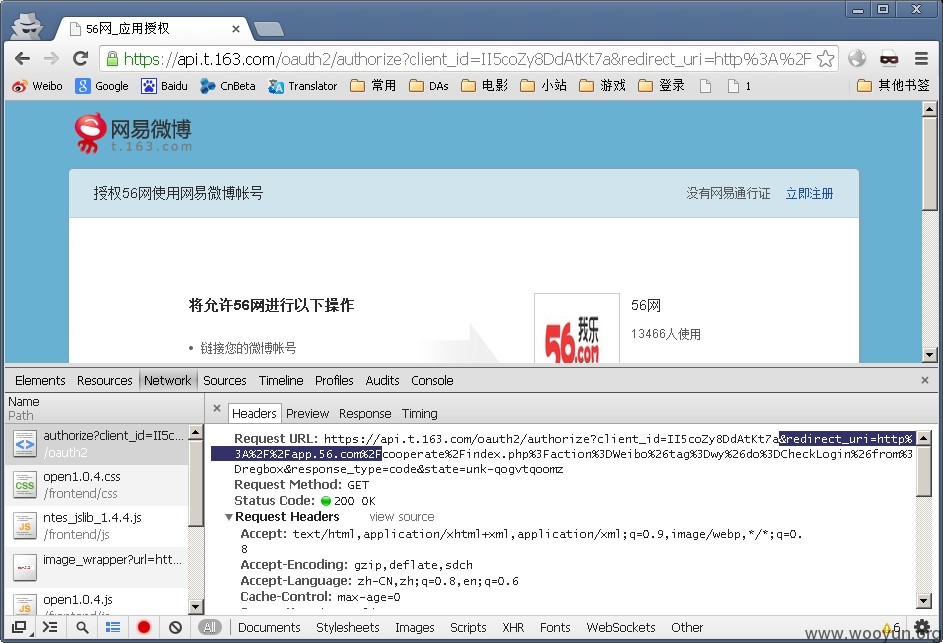Toggle network recording with red dot

144,627
